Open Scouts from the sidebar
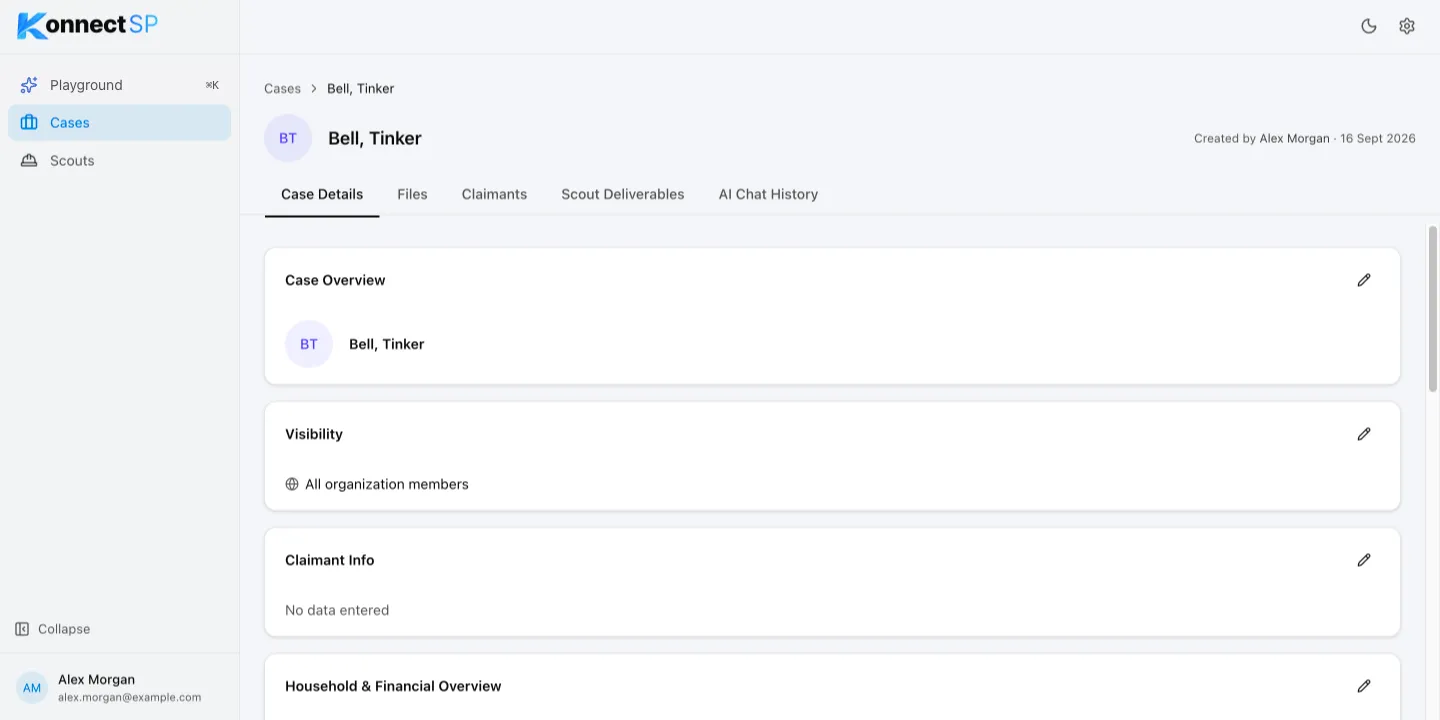1440x720 pixels. pyautogui.click(x=120, y=161)
